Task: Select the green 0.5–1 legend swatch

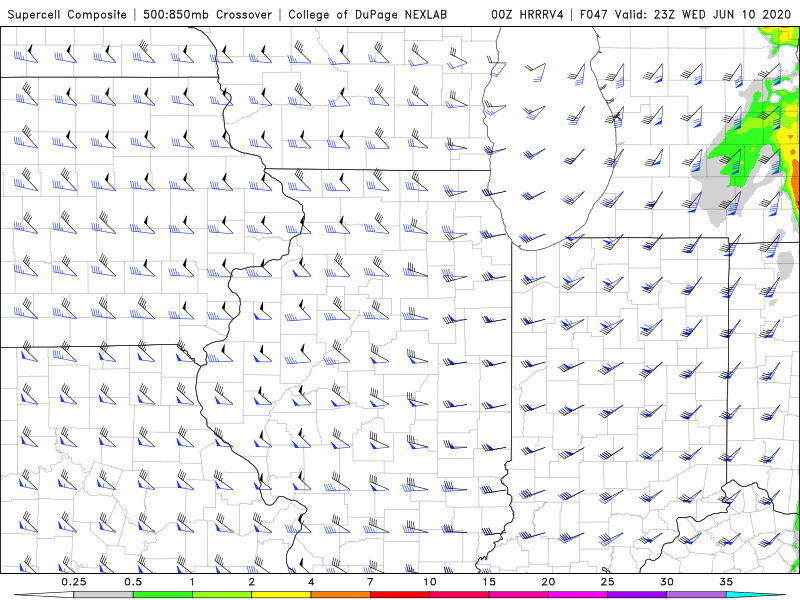Action: click(162, 595)
